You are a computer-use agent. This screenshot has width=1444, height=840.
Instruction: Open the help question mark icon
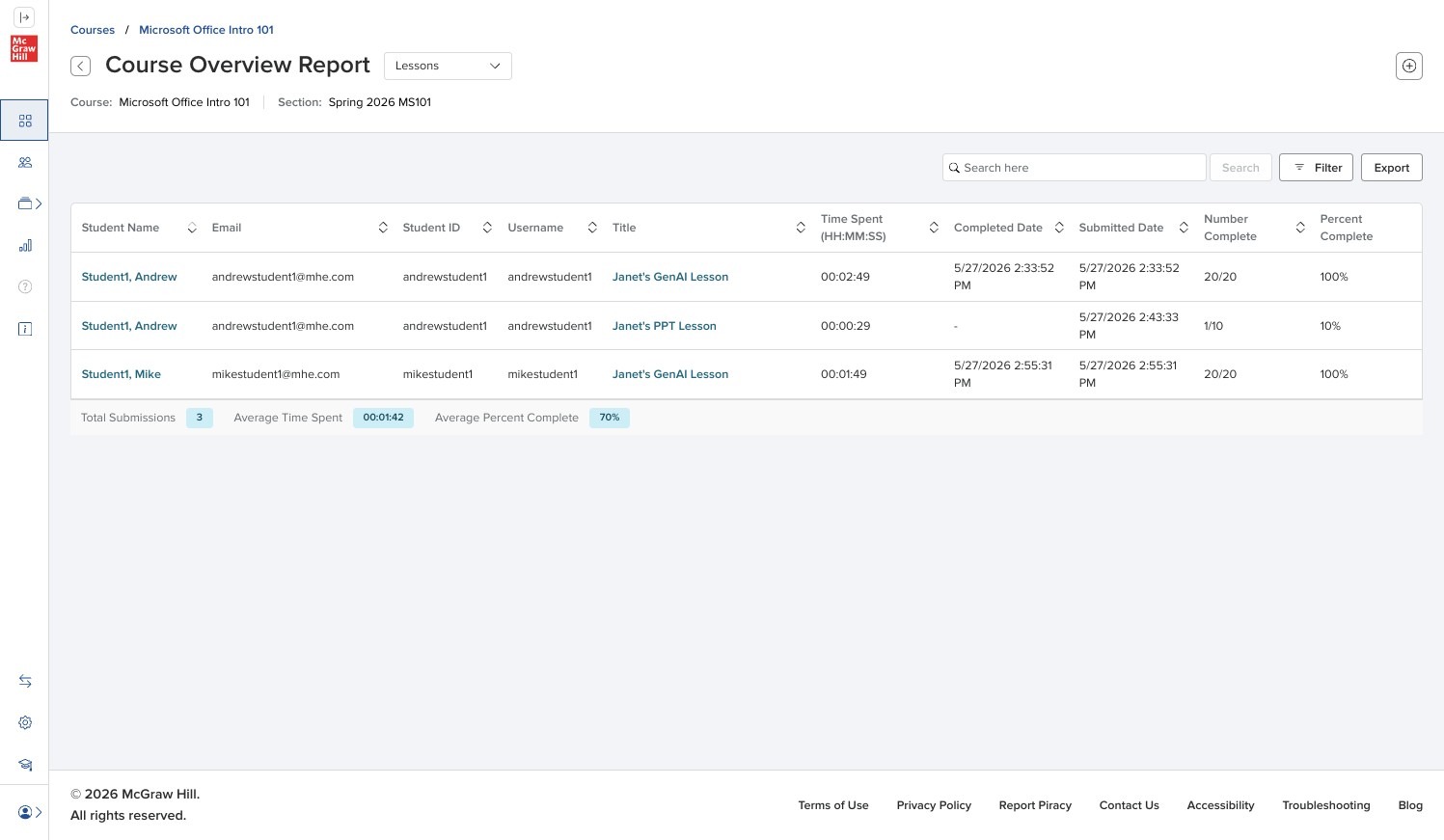pyautogui.click(x=25, y=286)
